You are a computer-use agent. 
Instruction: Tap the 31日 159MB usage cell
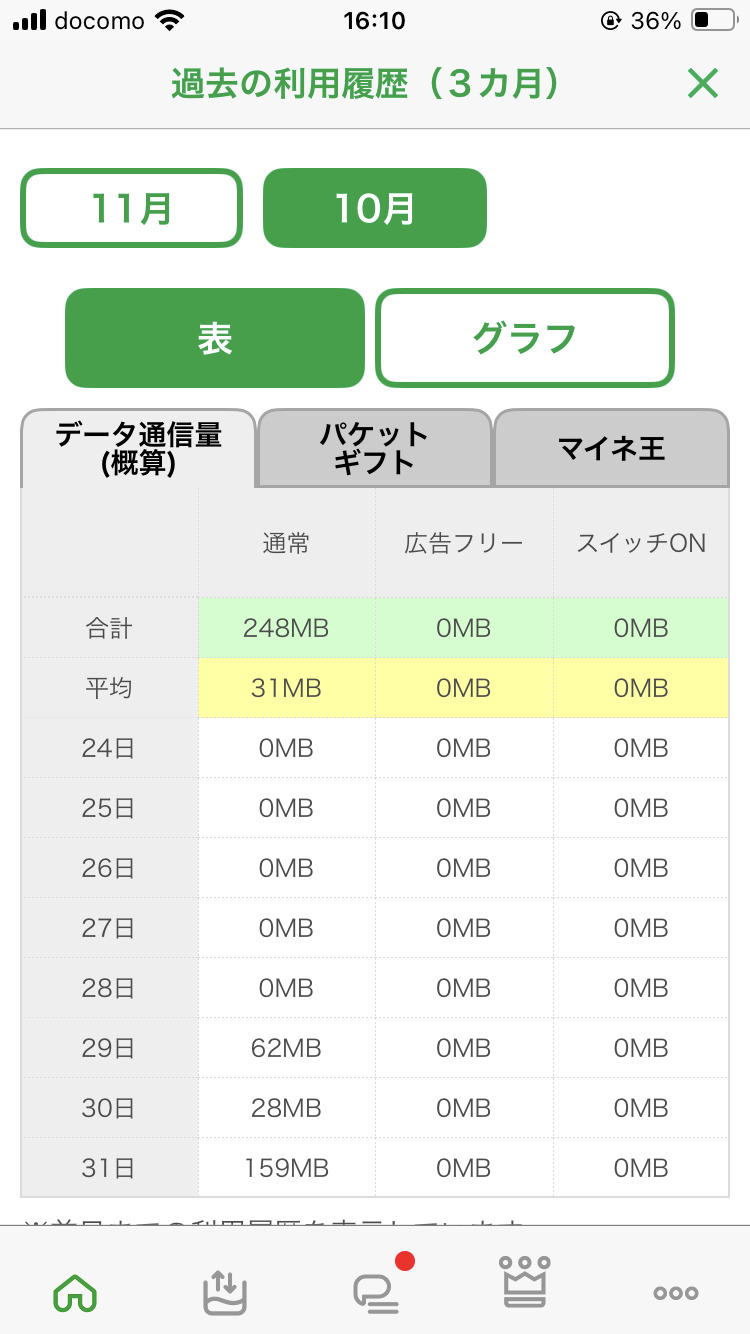point(286,1168)
